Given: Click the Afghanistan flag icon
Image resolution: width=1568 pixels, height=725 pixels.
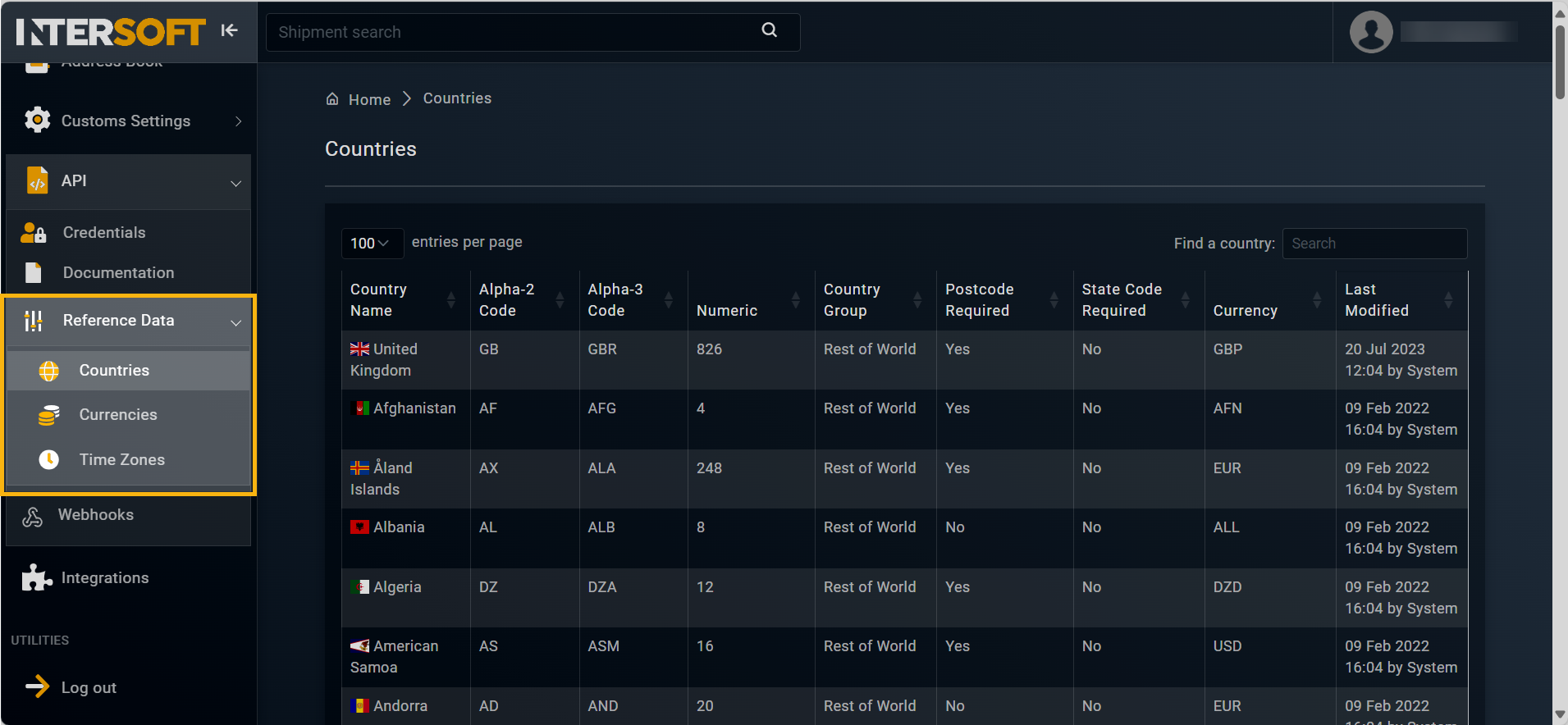Looking at the screenshot, I should pos(359,408).
